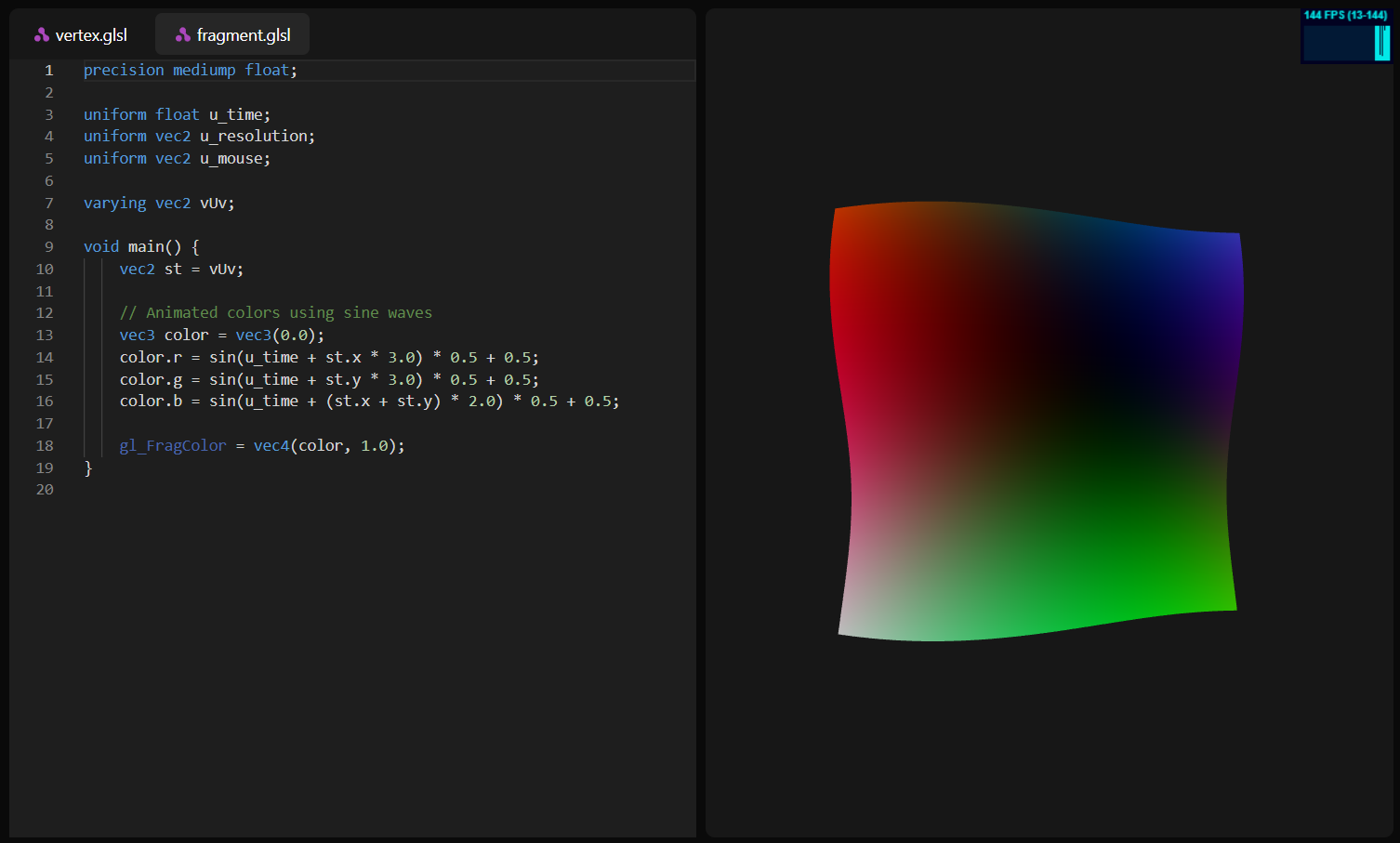Viewport: 1400px width, 843px height.
Task: Toggle the FPS stats panel mode
Action: click(1346, 35)
